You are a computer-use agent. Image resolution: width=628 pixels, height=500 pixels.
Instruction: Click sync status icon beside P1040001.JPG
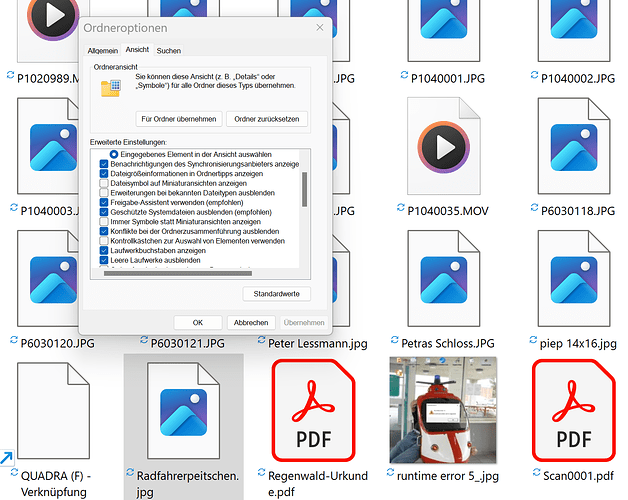pos(404,75)
